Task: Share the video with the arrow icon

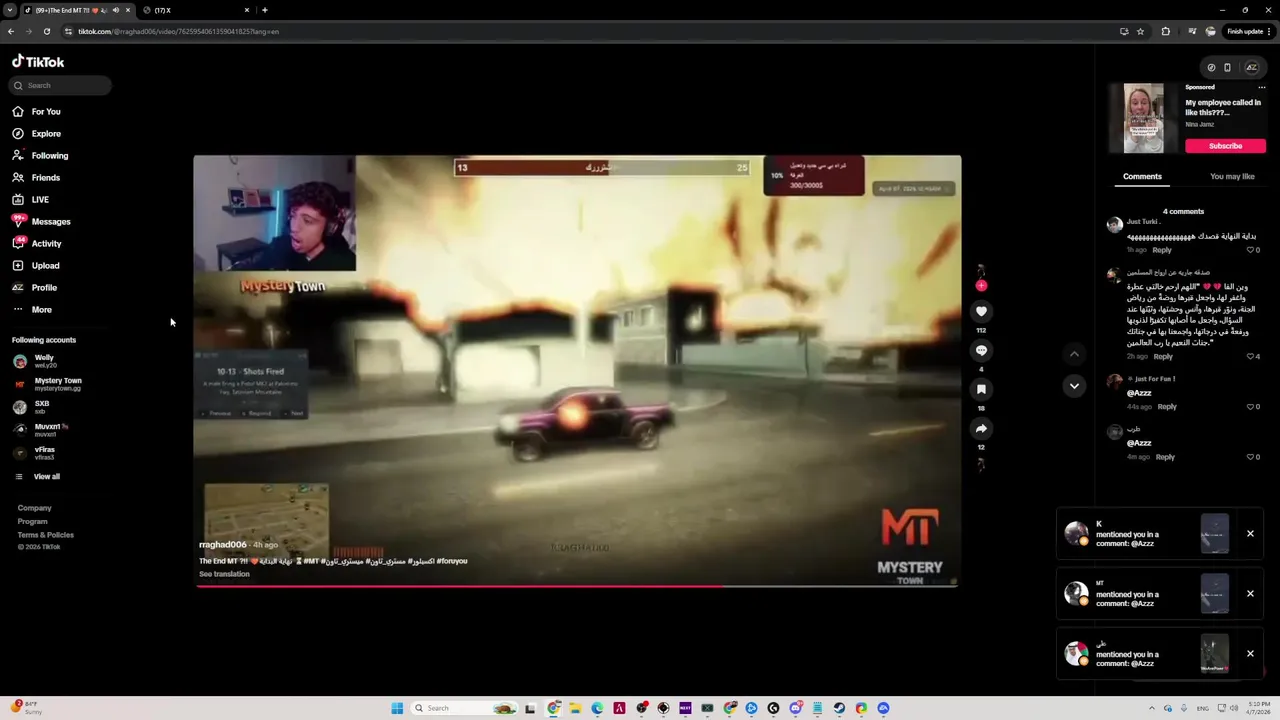Action: coord(981,429)
